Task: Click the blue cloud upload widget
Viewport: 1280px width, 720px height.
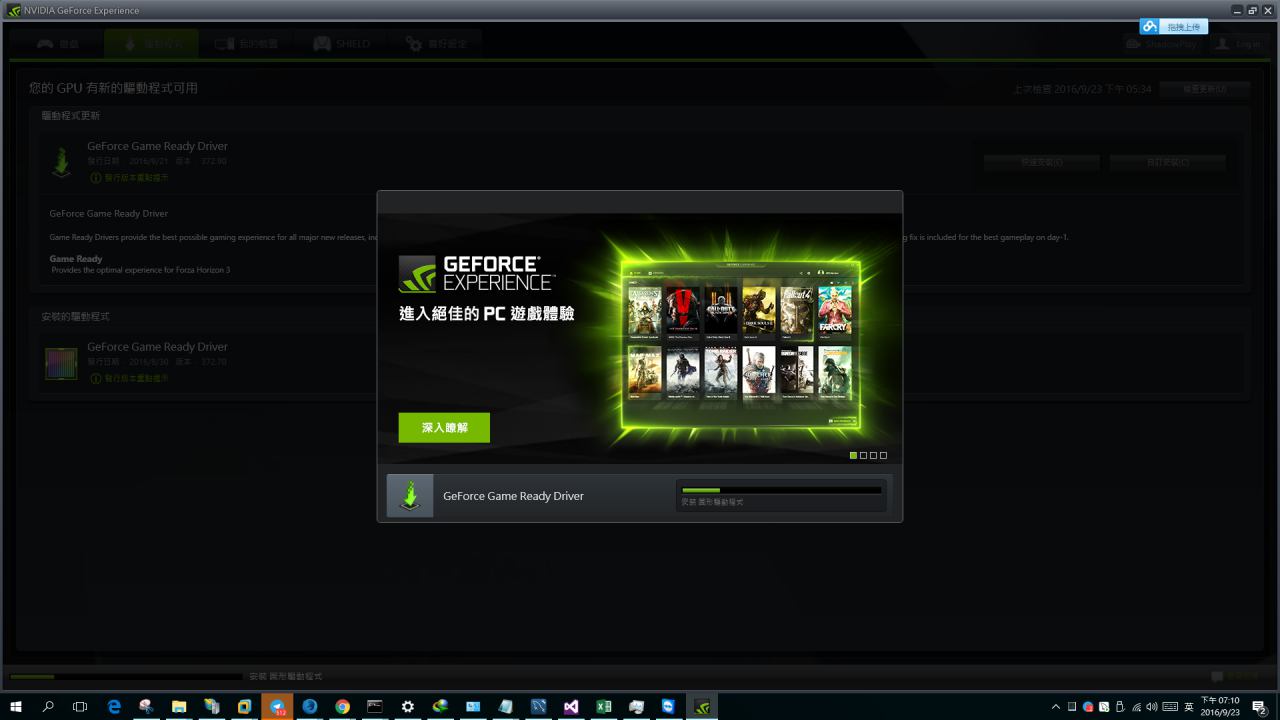Action: [1174, 27]
